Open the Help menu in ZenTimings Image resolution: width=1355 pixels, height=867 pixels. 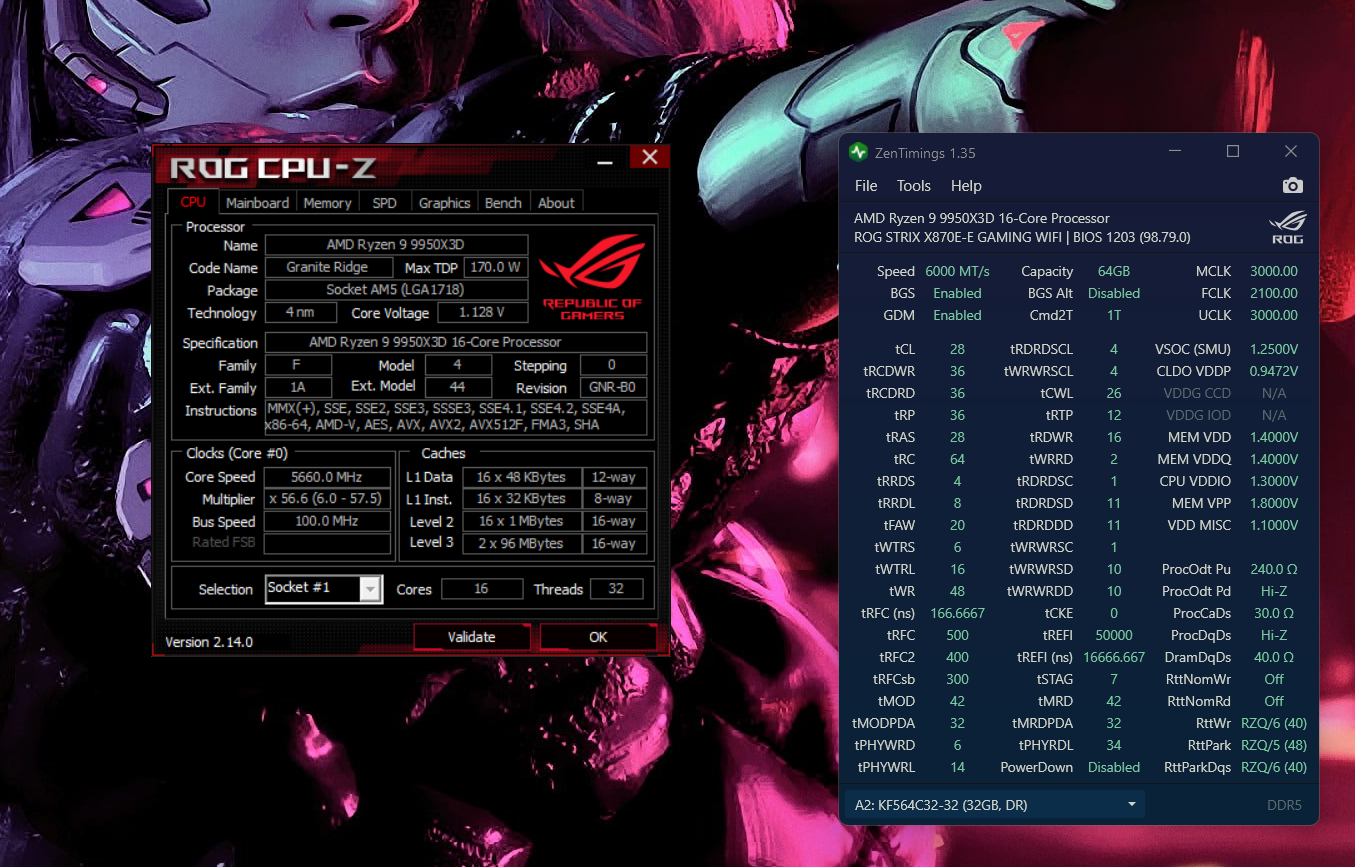click(966, 186)
